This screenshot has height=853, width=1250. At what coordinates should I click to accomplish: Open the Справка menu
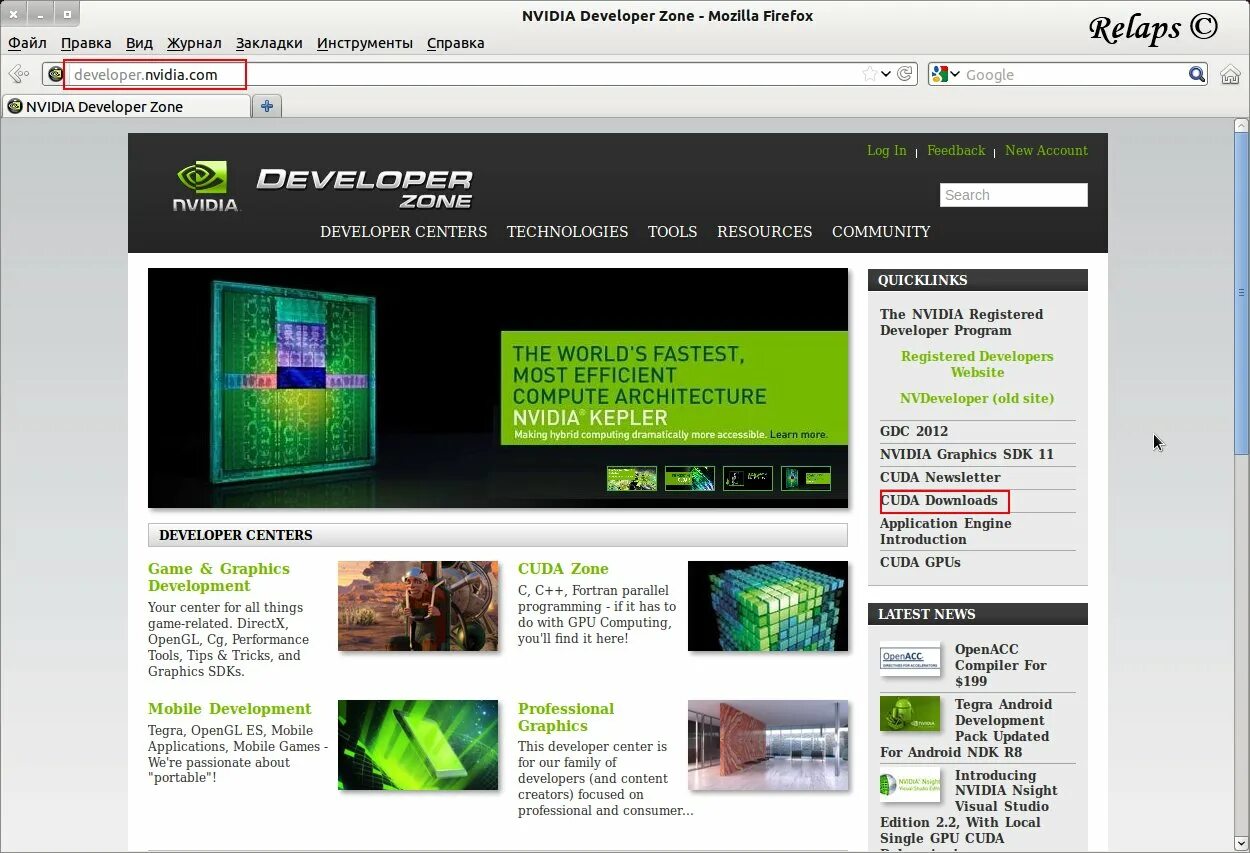coord(456,43)
